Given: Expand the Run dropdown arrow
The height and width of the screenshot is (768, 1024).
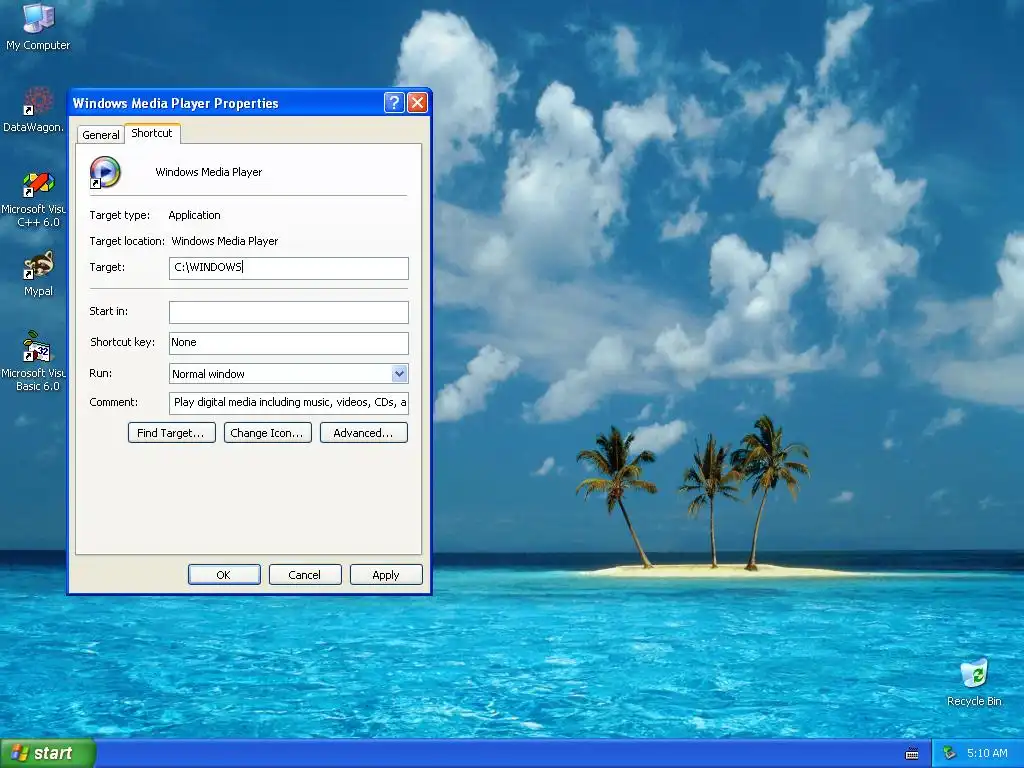Looking at the screenshot, I should tap(399, 374).
